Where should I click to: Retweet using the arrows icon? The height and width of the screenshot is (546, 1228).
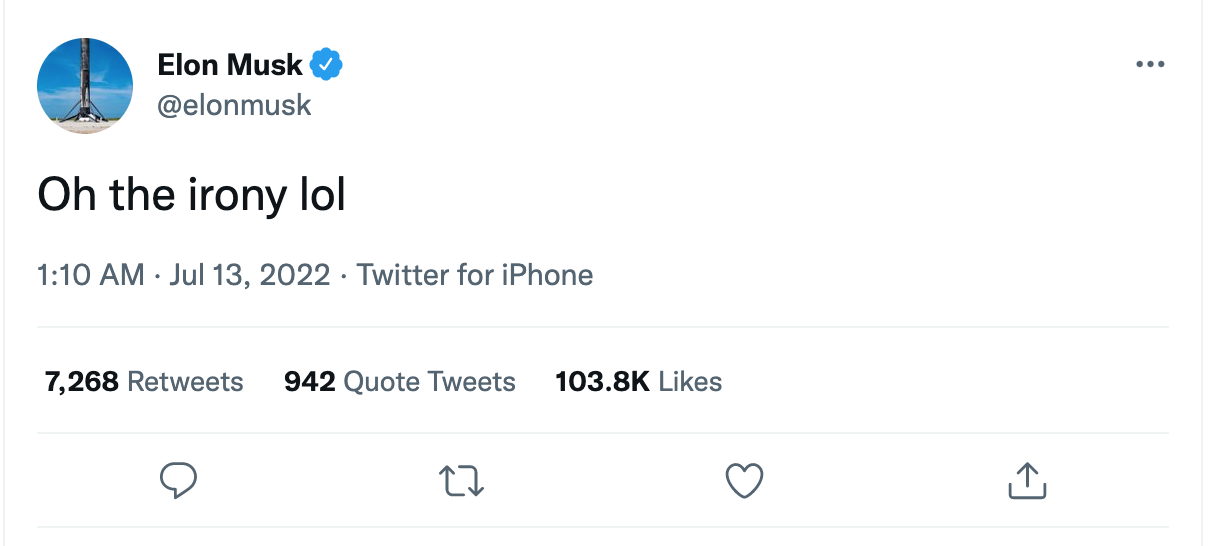(x=461, y=481)
